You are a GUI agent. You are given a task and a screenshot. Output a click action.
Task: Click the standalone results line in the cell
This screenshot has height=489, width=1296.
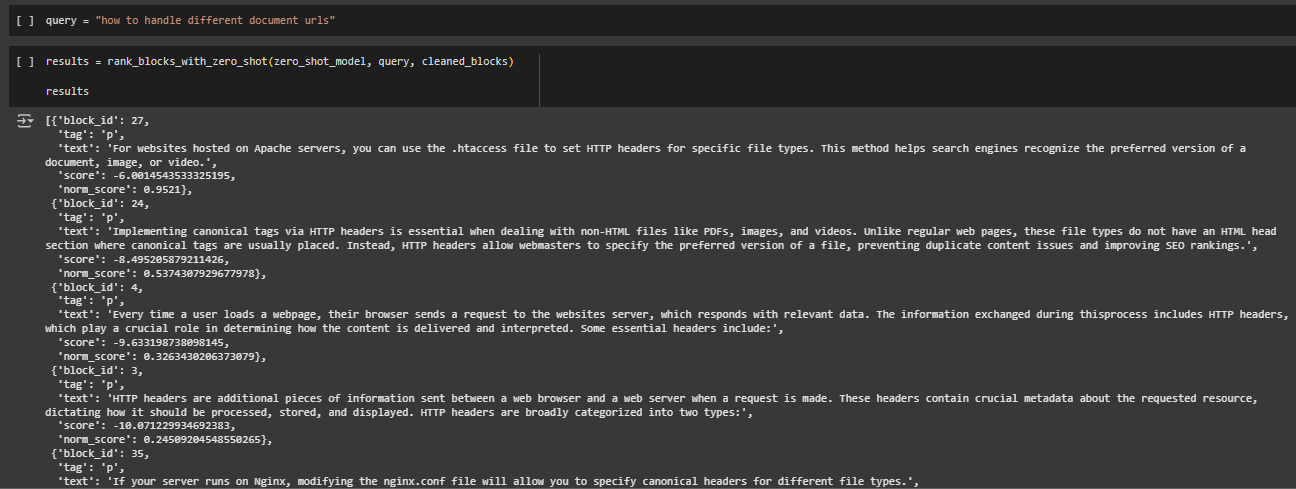pyautogui.click(x=67, y=91)
